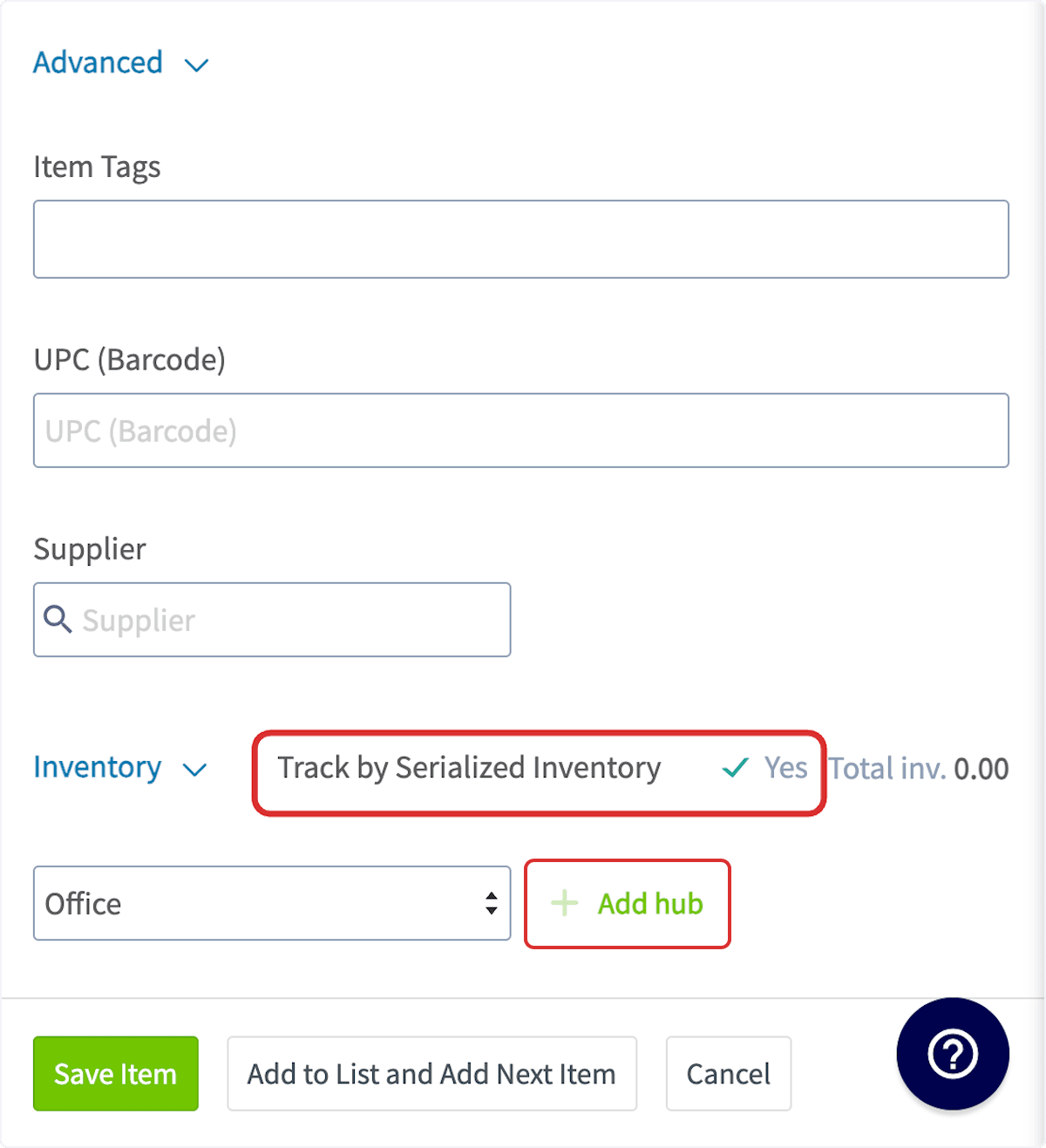Click the Yes serialized inventory value
The image size is (1046, 1148).
click(785, 768)
